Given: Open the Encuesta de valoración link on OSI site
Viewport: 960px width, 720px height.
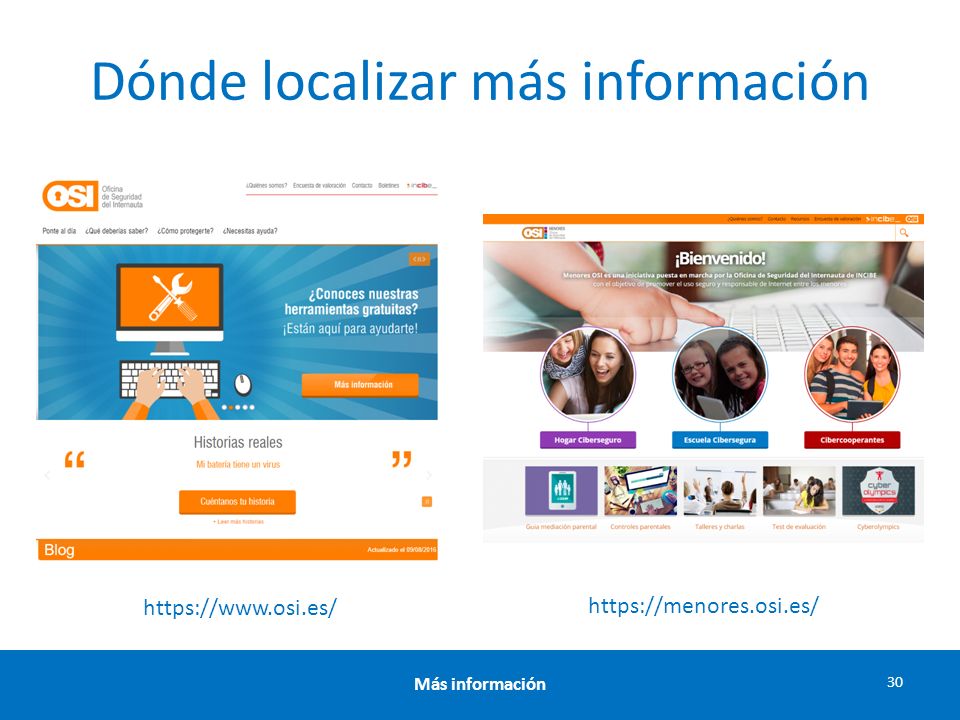Looking at the screenshot, I should (x=319, y=186).
